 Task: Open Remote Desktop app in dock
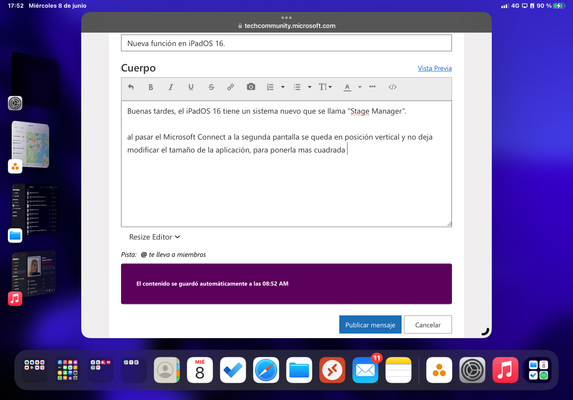(x=332, y=370)
